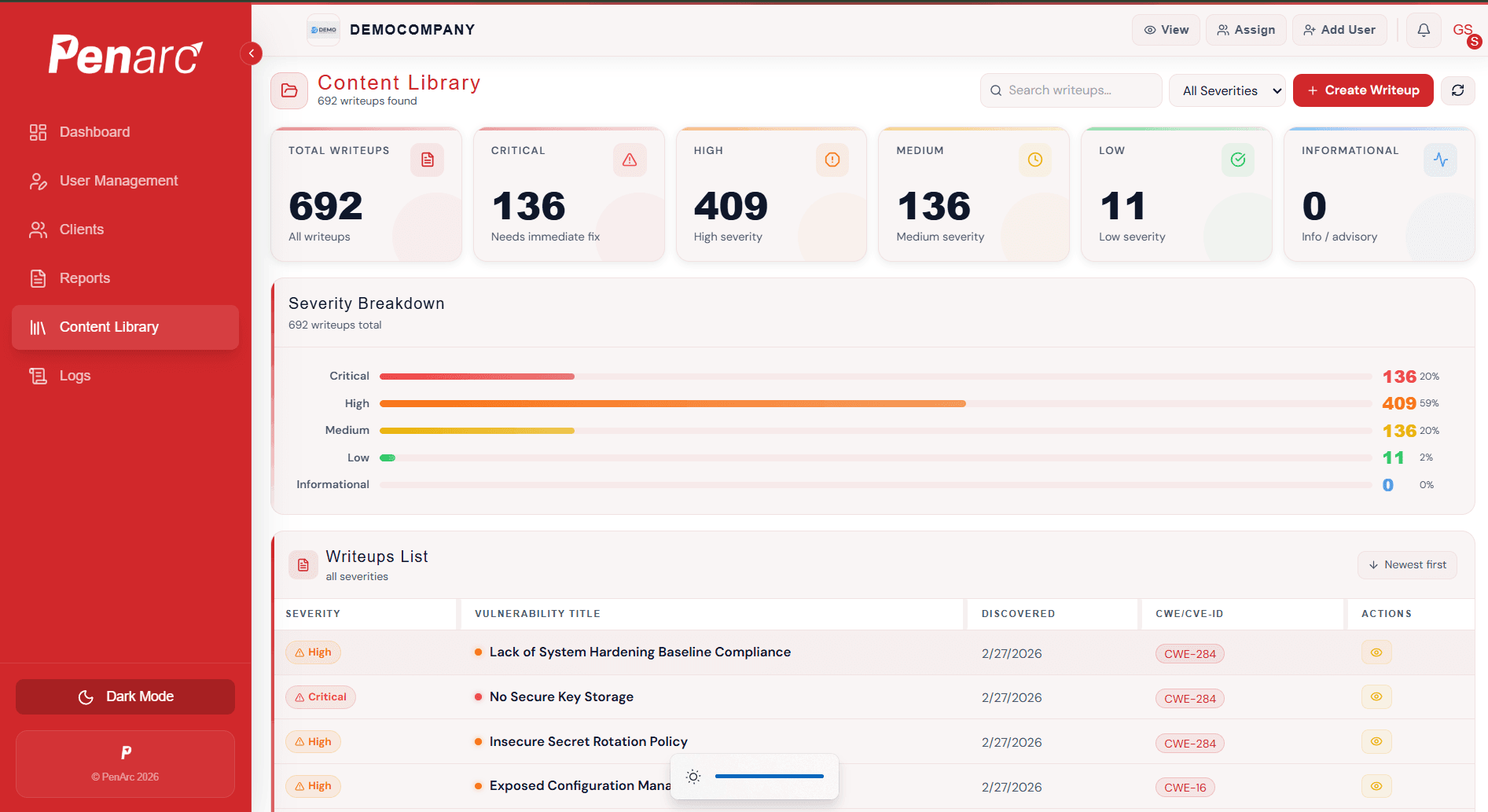Screen dimensions: 1488x812
Task: Change sort order via Newest first control
Action: (1406, 564)
